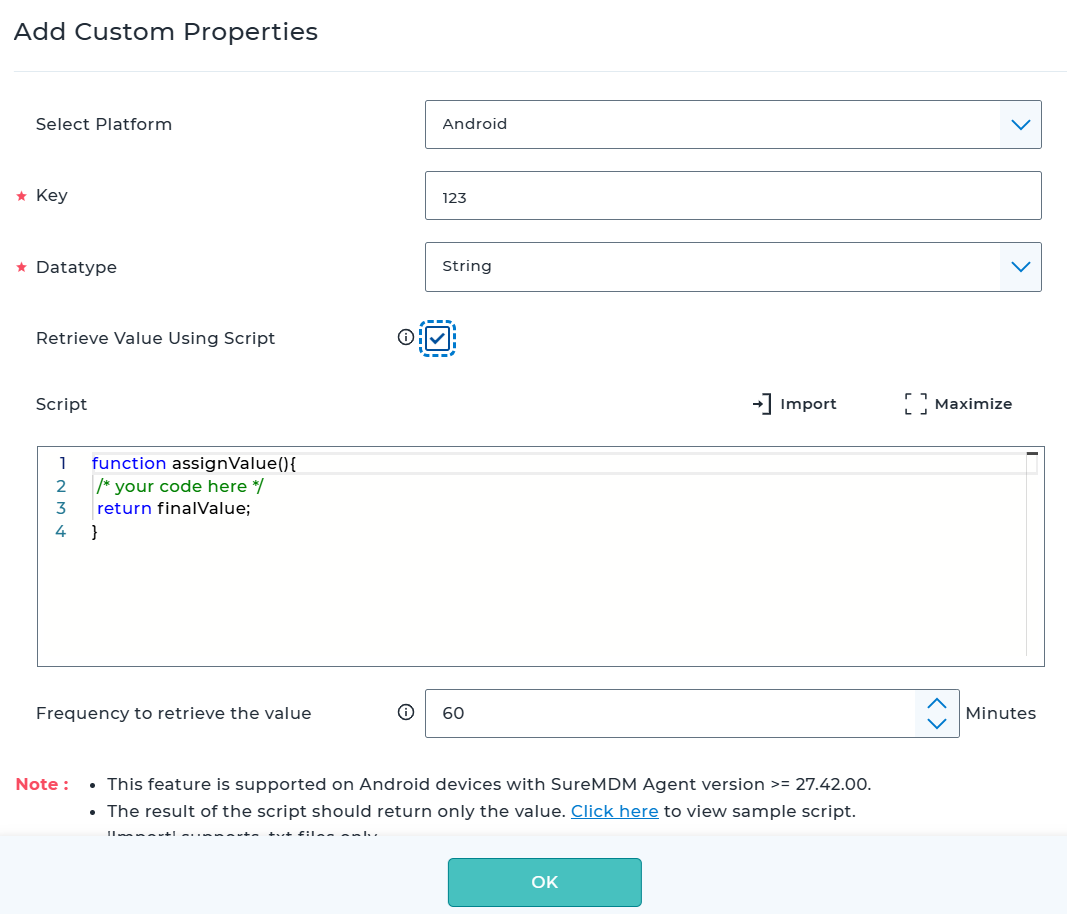Increase the frequency minutes with the up arrow
Screen dimensions: 1067x914
(937, 702)
